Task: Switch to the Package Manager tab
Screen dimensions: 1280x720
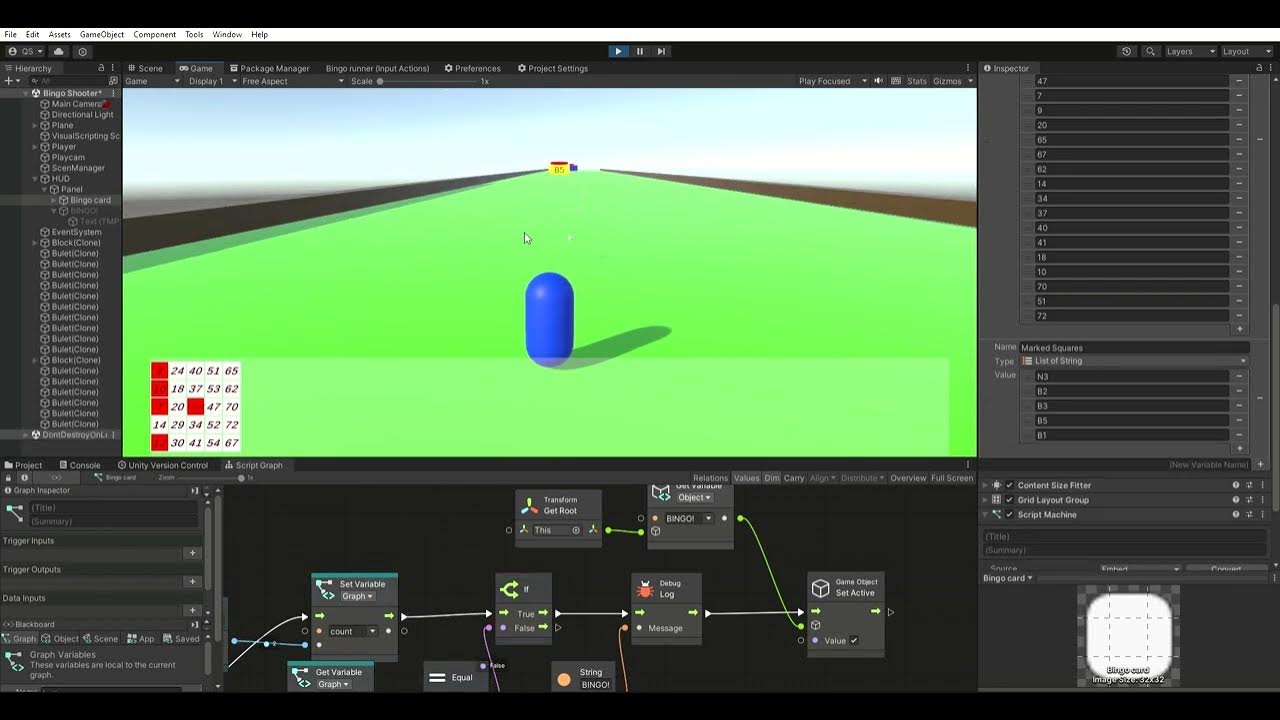Action: 269,68
